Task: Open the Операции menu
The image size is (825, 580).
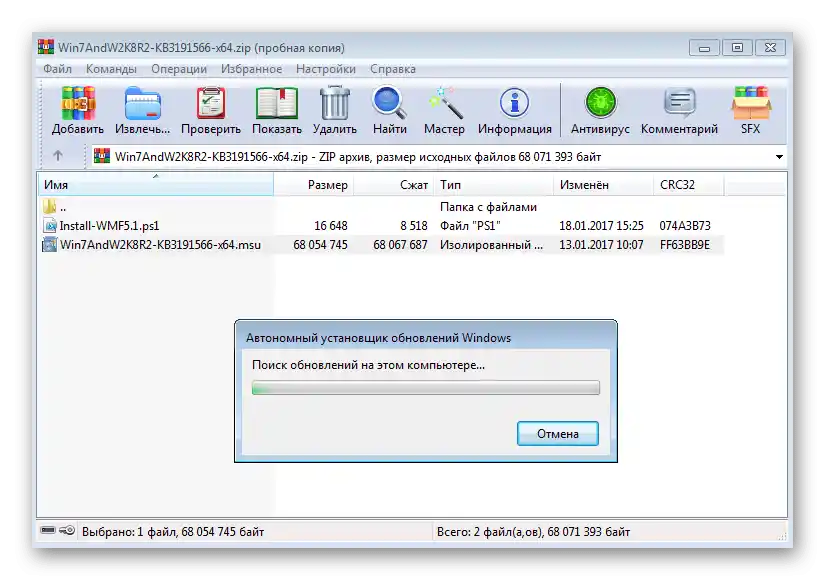Action: [179, 69]
